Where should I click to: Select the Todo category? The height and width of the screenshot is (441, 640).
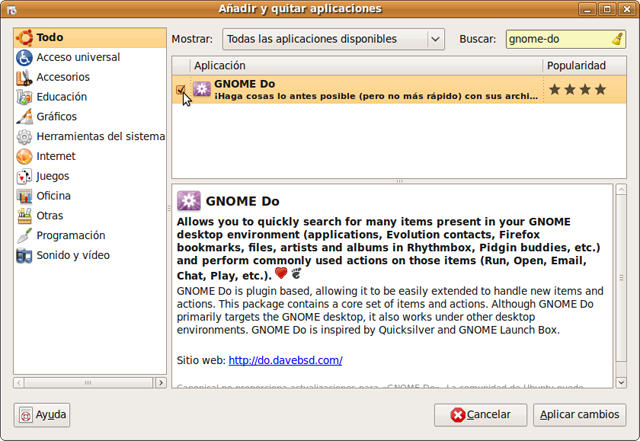point(49,37)
